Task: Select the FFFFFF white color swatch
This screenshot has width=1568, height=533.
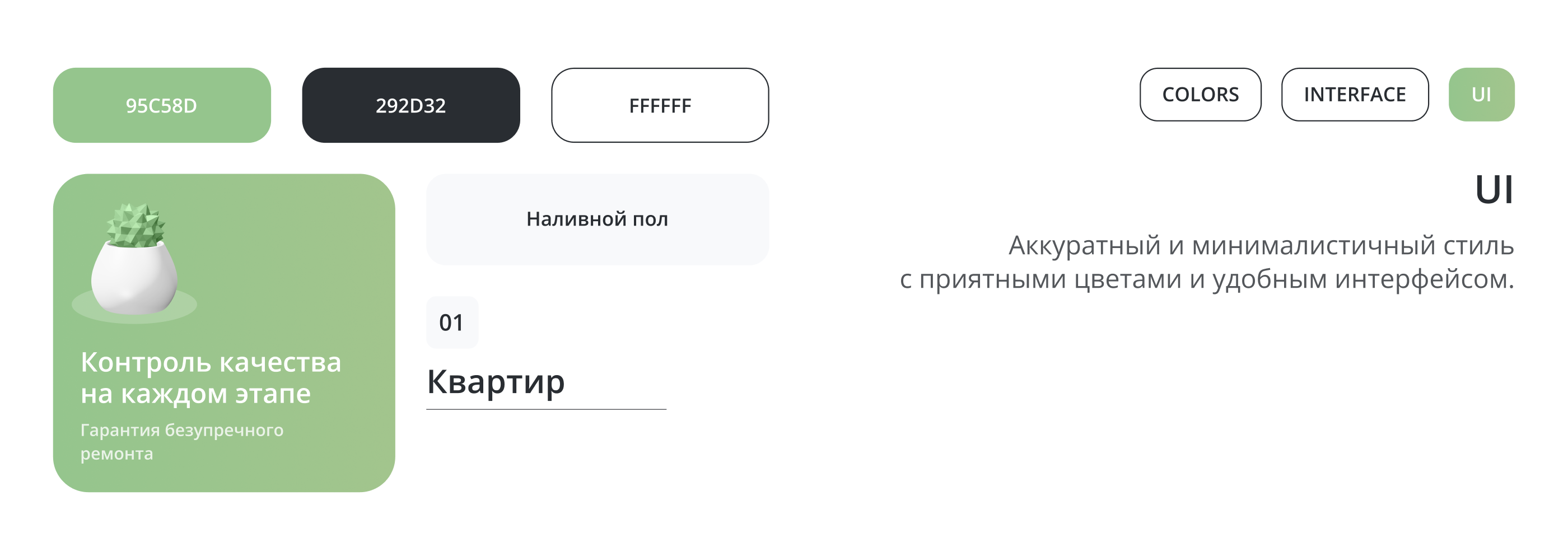Action: pyautogui.click(x=660, y=105)
